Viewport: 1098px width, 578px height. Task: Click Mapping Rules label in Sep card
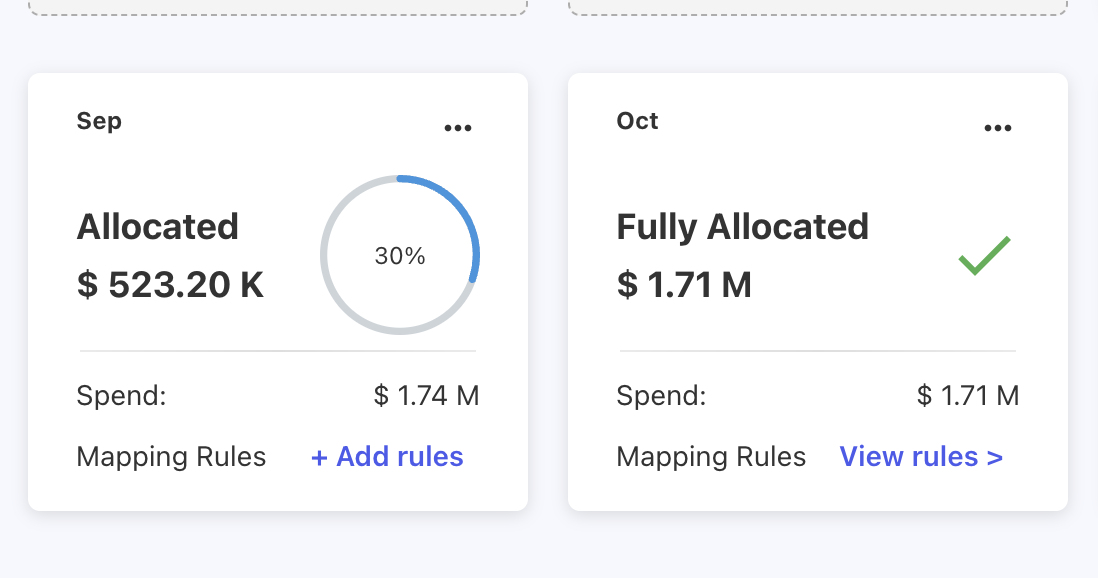(171, 457)
